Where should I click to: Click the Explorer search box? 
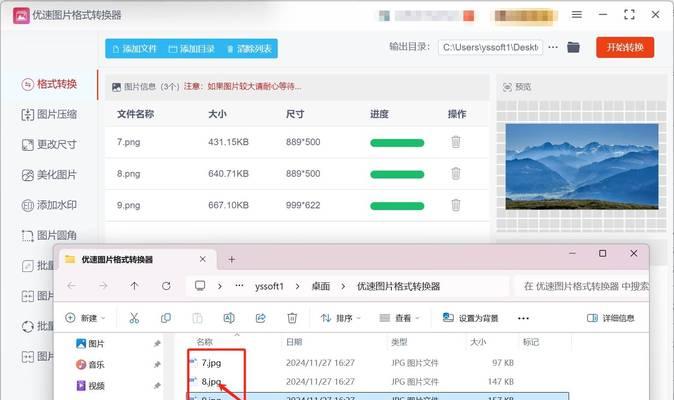[x=582, y=287]
